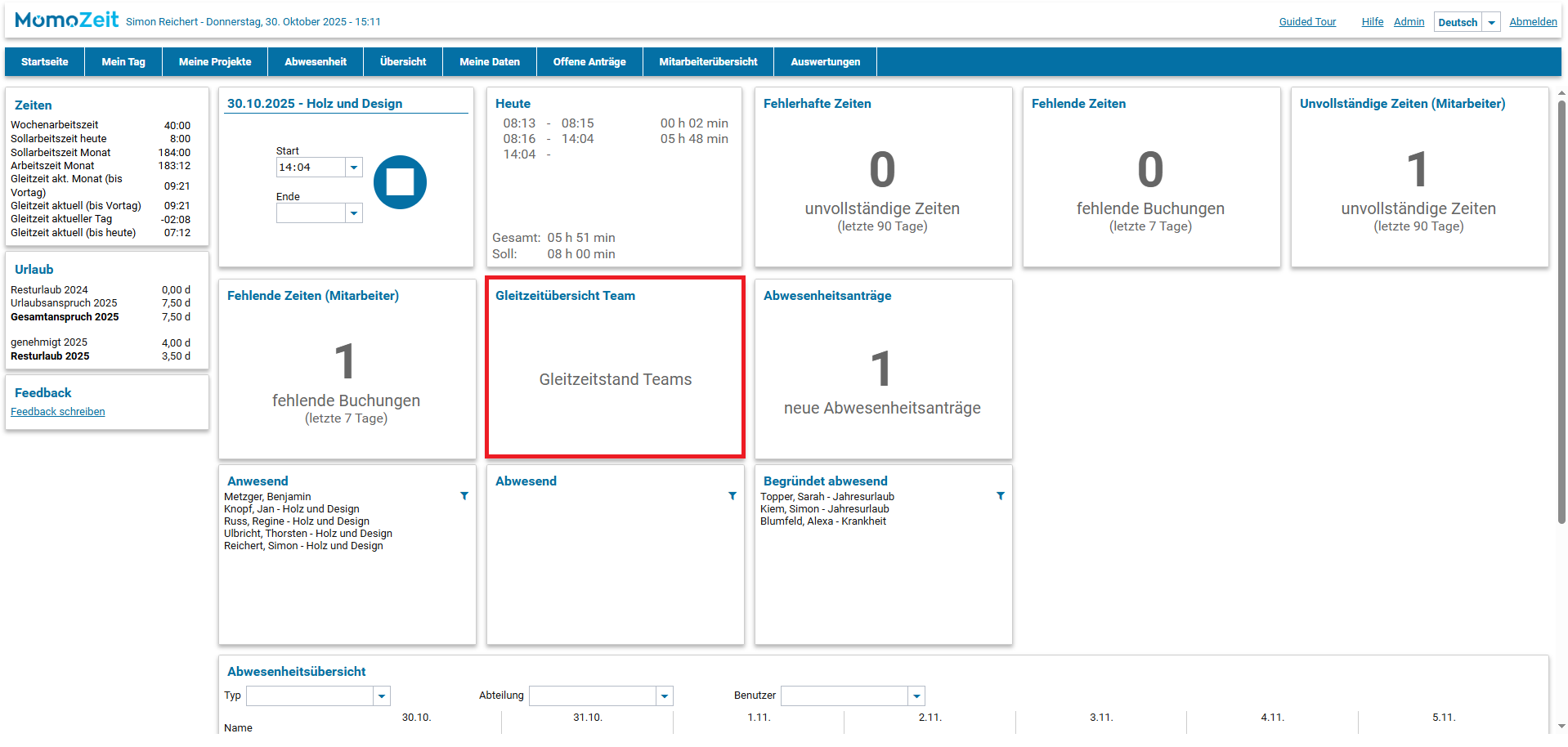
Task: Expand the Typ filter dropdown
Action: pos(382,696)
